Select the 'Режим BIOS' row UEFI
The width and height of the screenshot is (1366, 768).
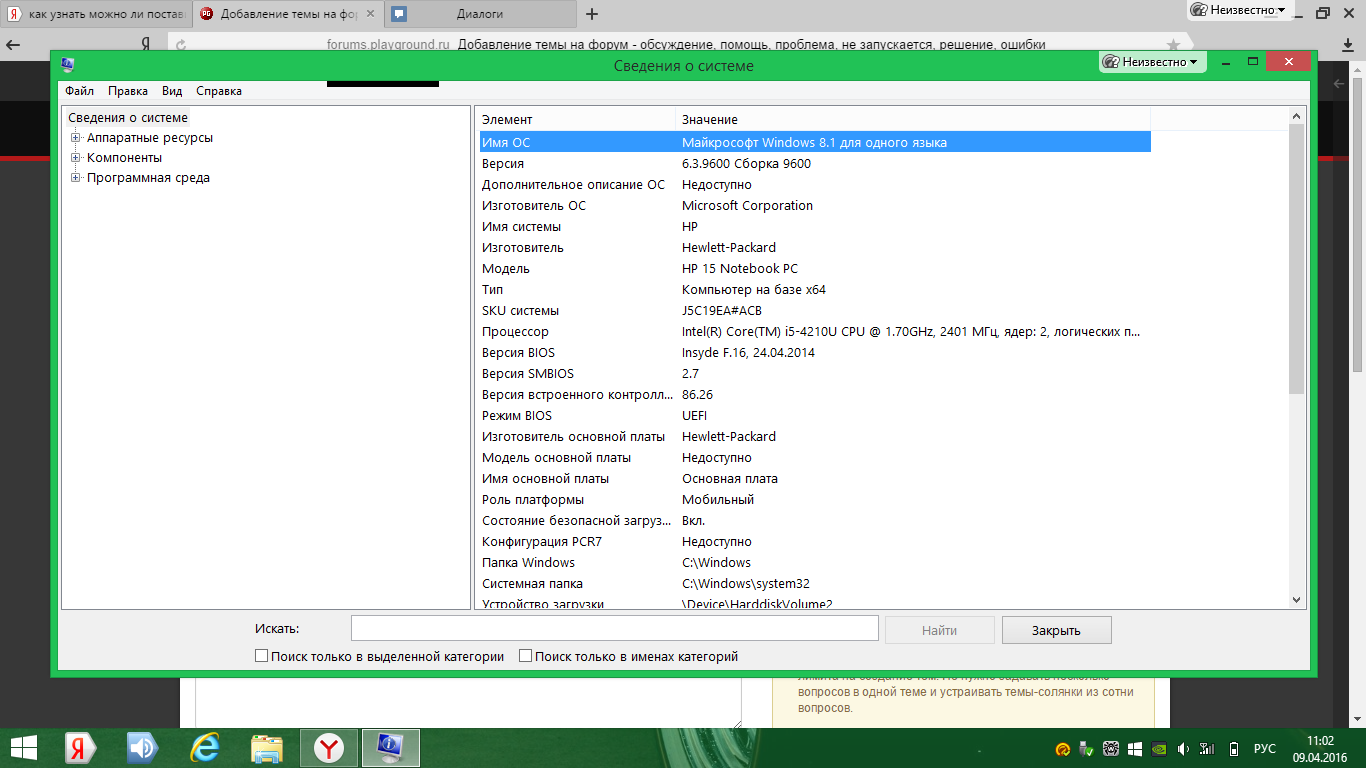coord(815,415)
